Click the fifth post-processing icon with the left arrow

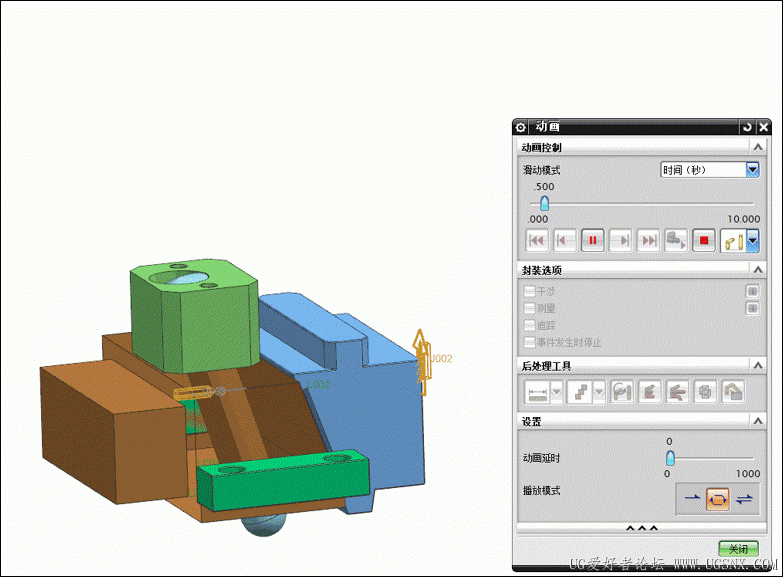677,392
